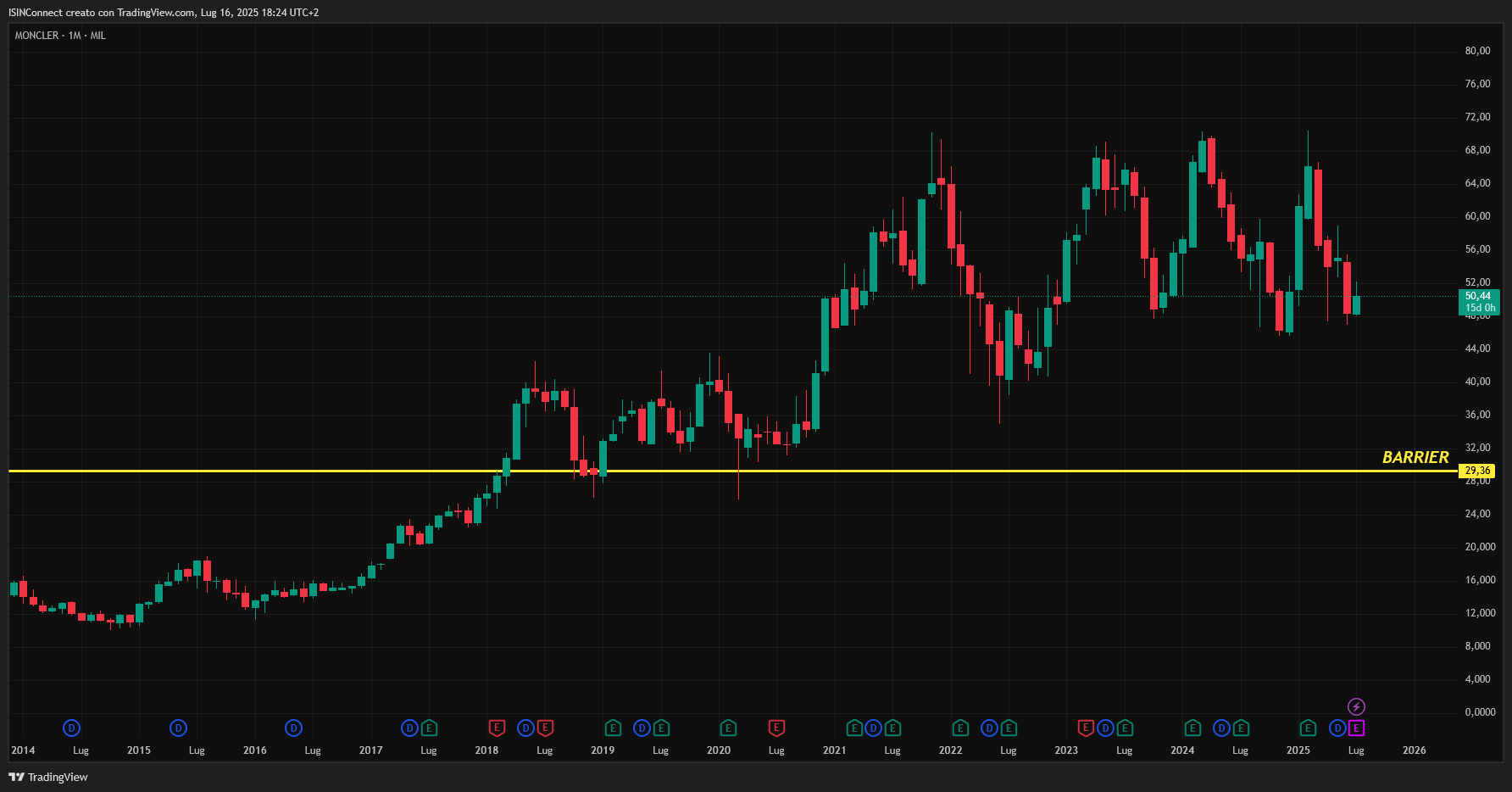Select the 2024 dividend D marker
Viewport: 1512px width, 792px height.
[x=1221, y=728]
